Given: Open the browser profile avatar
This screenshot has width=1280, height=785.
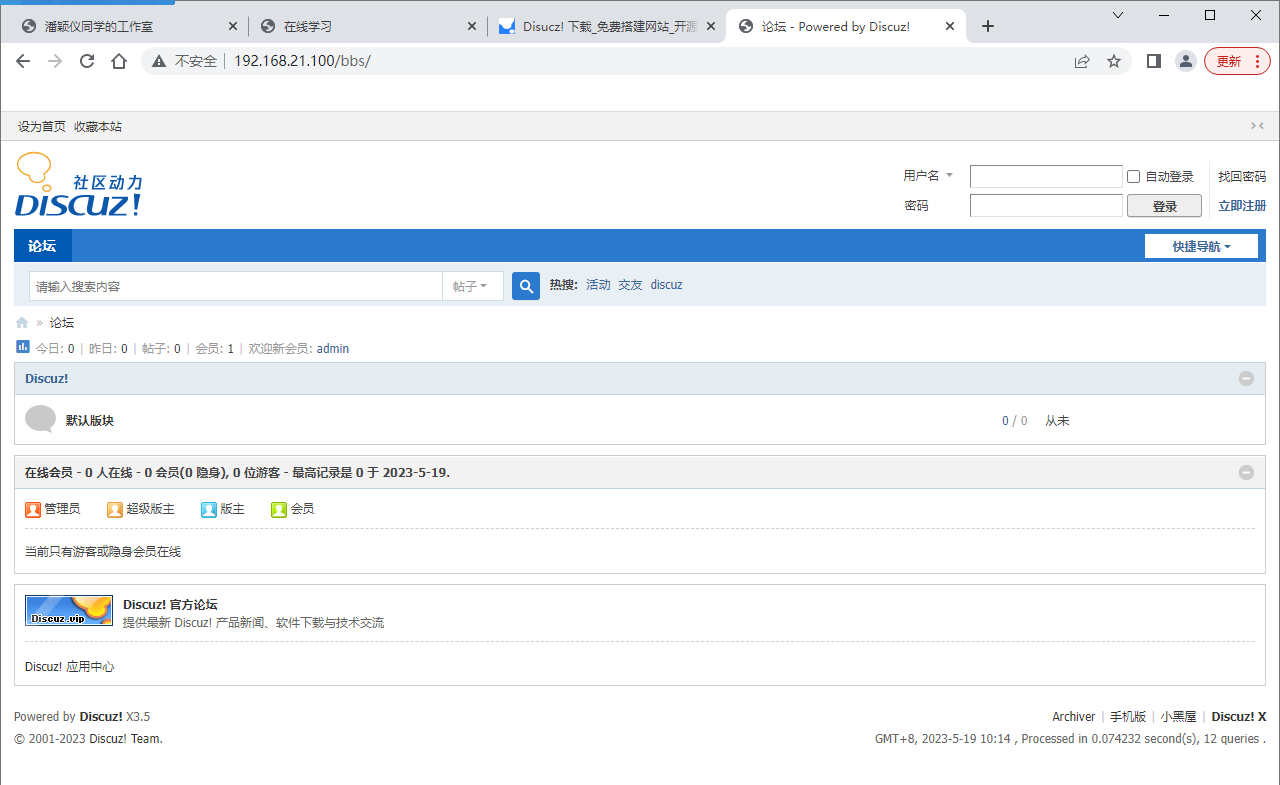Looking at the screenshot, I should (1186, 61).
